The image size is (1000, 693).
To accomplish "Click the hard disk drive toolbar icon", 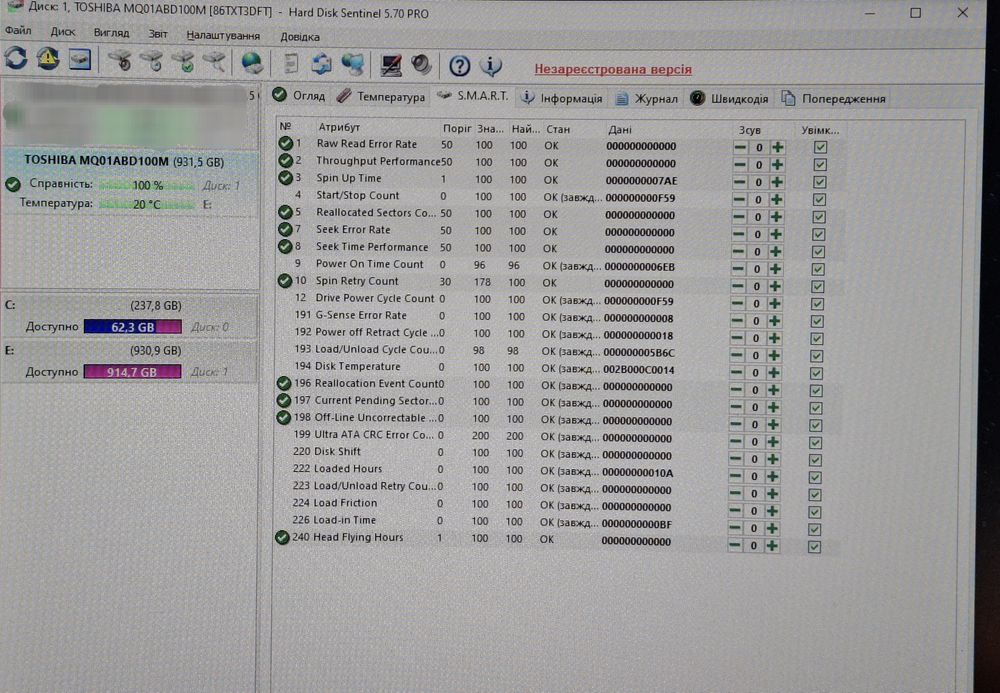I will click(80, 60).
